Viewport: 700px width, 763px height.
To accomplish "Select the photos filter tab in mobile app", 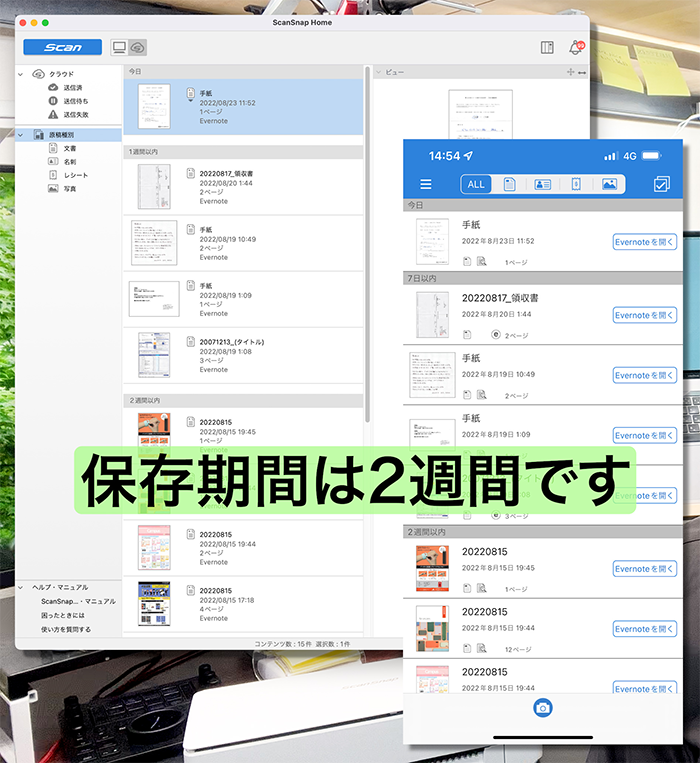I will pos(609,184).
